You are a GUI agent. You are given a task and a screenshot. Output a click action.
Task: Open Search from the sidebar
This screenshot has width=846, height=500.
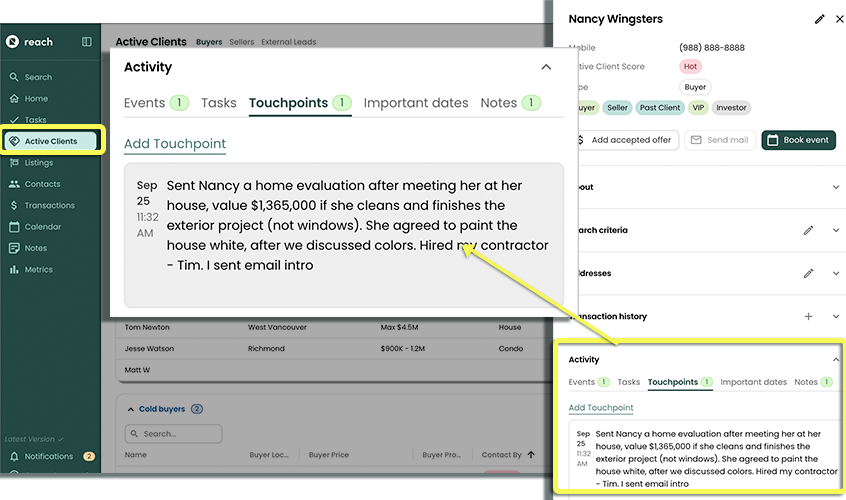pos(38,77)
